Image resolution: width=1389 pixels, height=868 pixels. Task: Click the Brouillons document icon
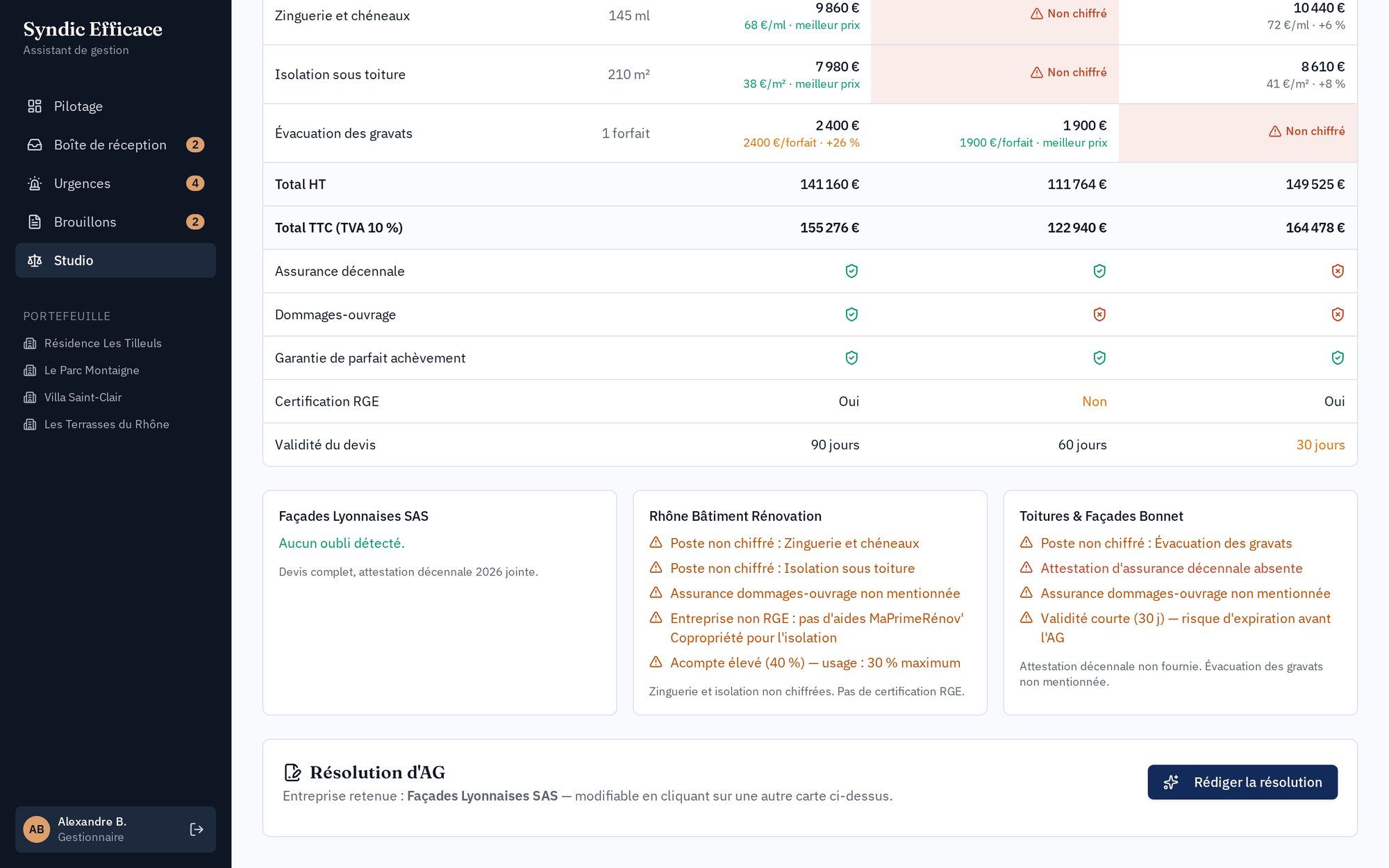tap(35, 222)
